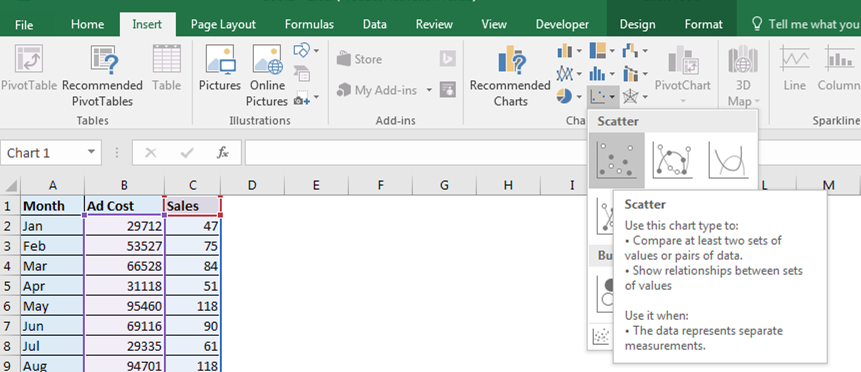Image resolution: width=861 pixels, height=372 pixels.
Task: Take a Screenshot clipping
Action: [x=301, y=99]
